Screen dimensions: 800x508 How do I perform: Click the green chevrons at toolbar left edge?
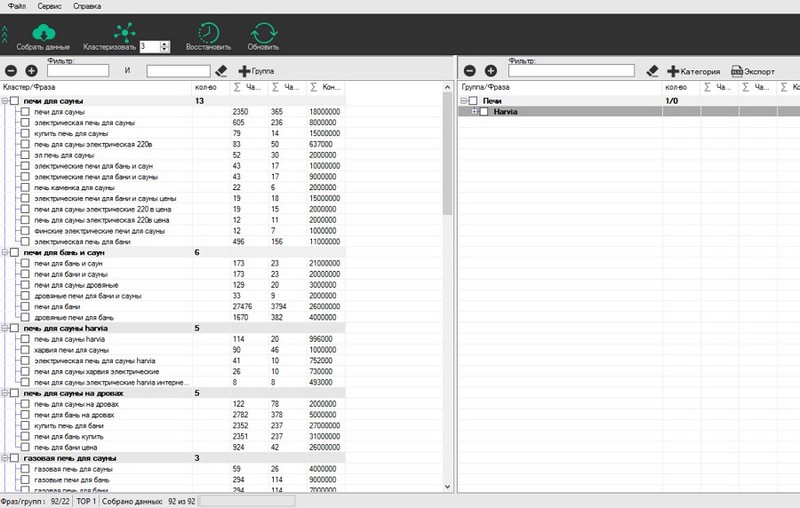(x=5, y=37)
